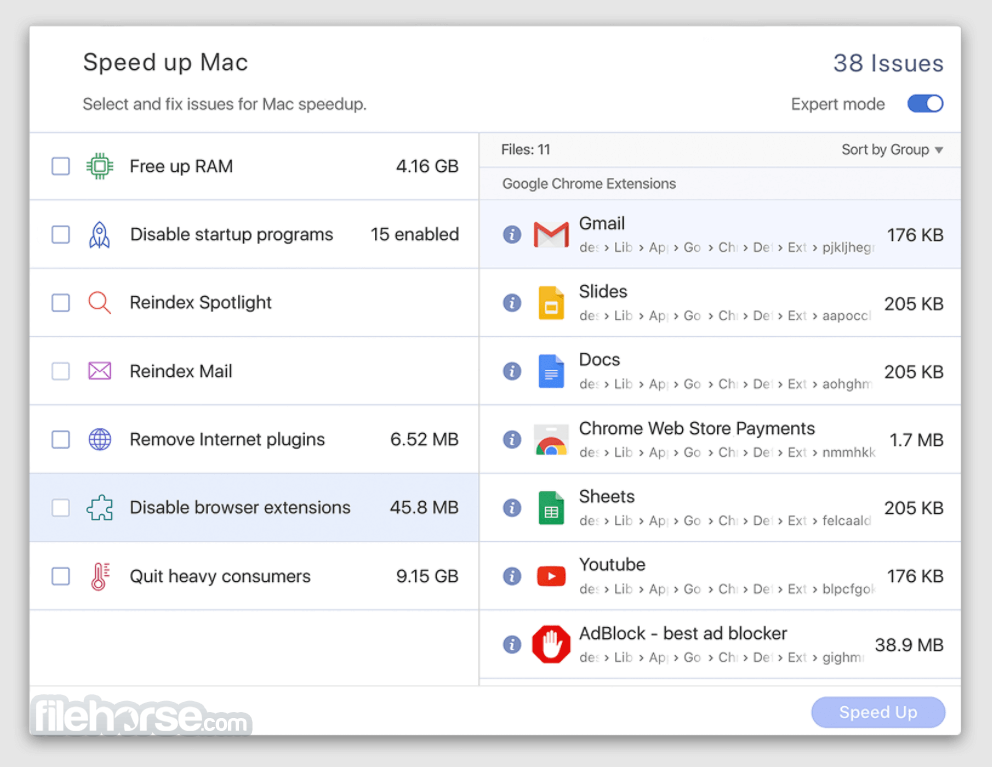The height and width of the screenshot is (767, 992).
Task: Click the Slides extension name
Action: (x=603, y=291)
